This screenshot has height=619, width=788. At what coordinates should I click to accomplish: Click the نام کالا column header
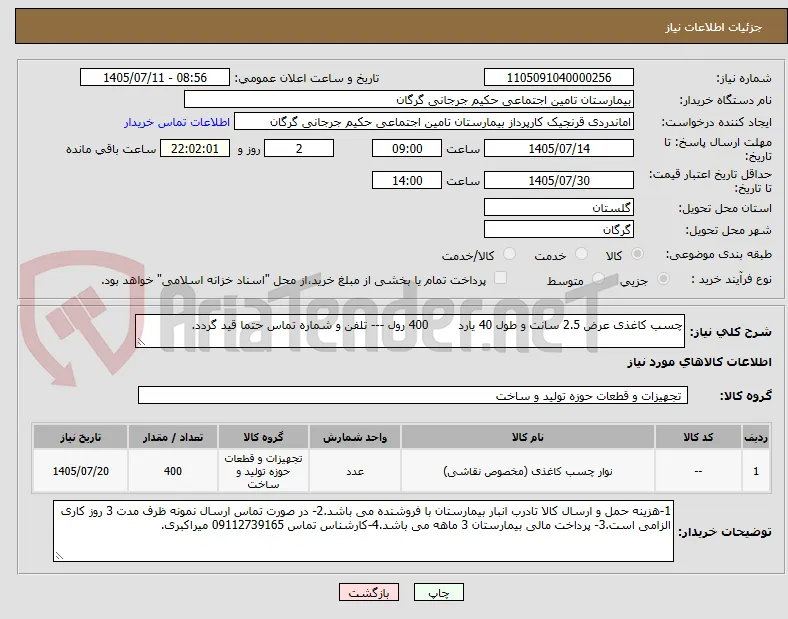528,437
